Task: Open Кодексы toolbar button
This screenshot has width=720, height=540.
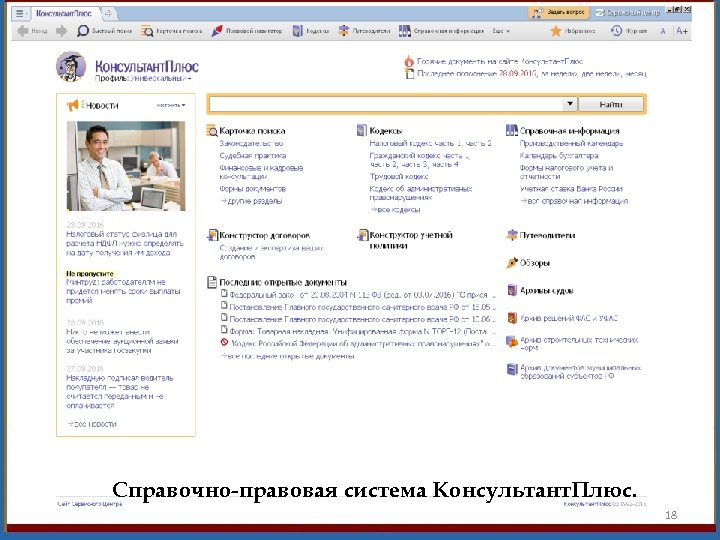Action: pyautogui.click(x=311, y=31)
